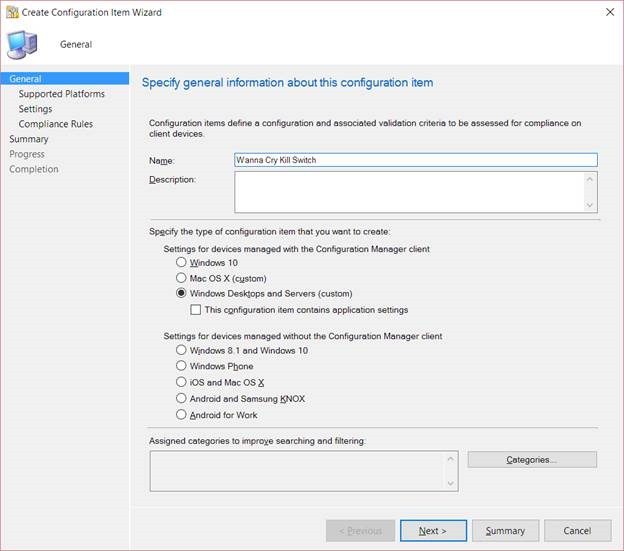Open the Categories dialog
Screen dimensions: 624x551
532,459
